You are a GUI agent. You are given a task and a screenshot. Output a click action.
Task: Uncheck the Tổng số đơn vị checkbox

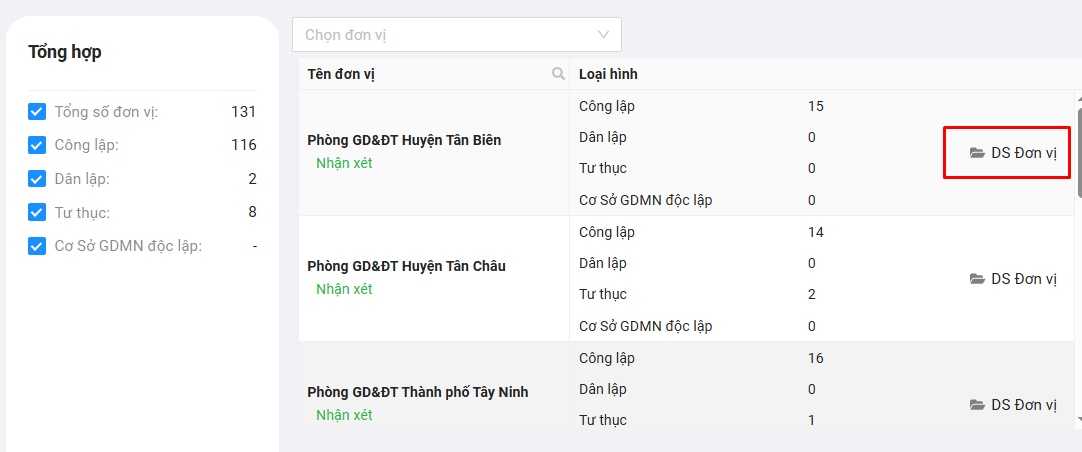click(x=37, y=112)
